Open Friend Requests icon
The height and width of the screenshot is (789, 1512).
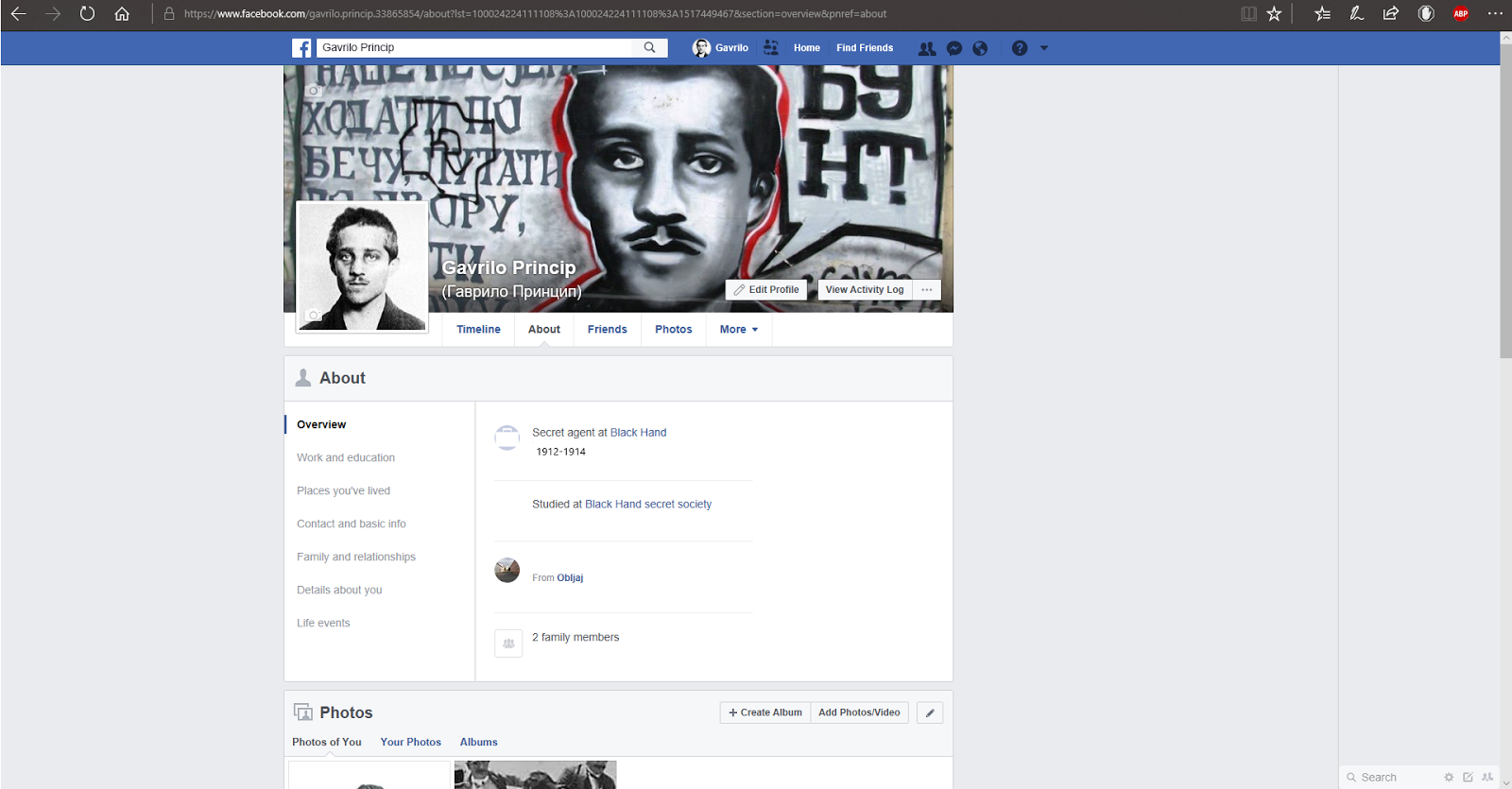[927, 48]
